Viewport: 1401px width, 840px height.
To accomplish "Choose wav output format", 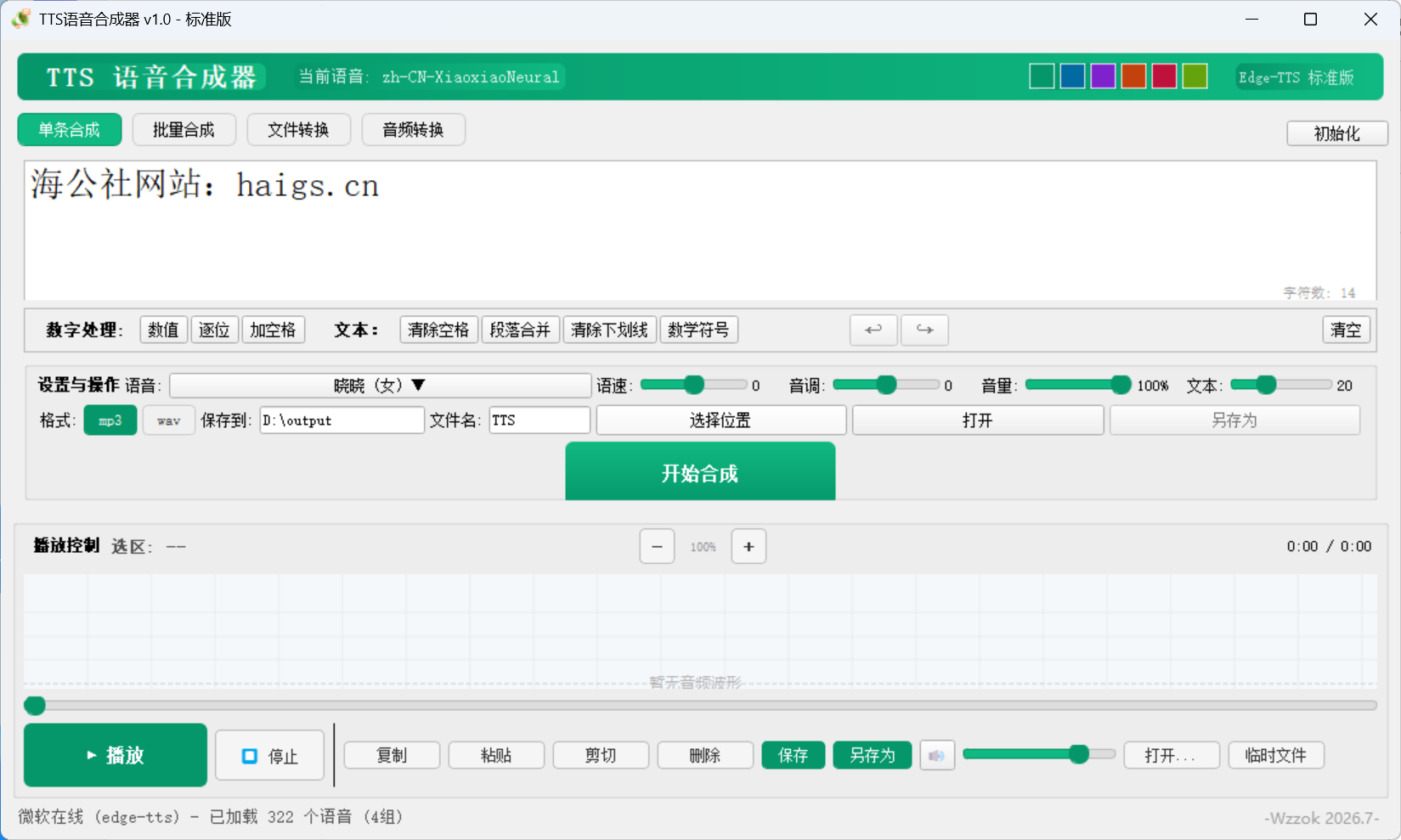I will point(168,420).
